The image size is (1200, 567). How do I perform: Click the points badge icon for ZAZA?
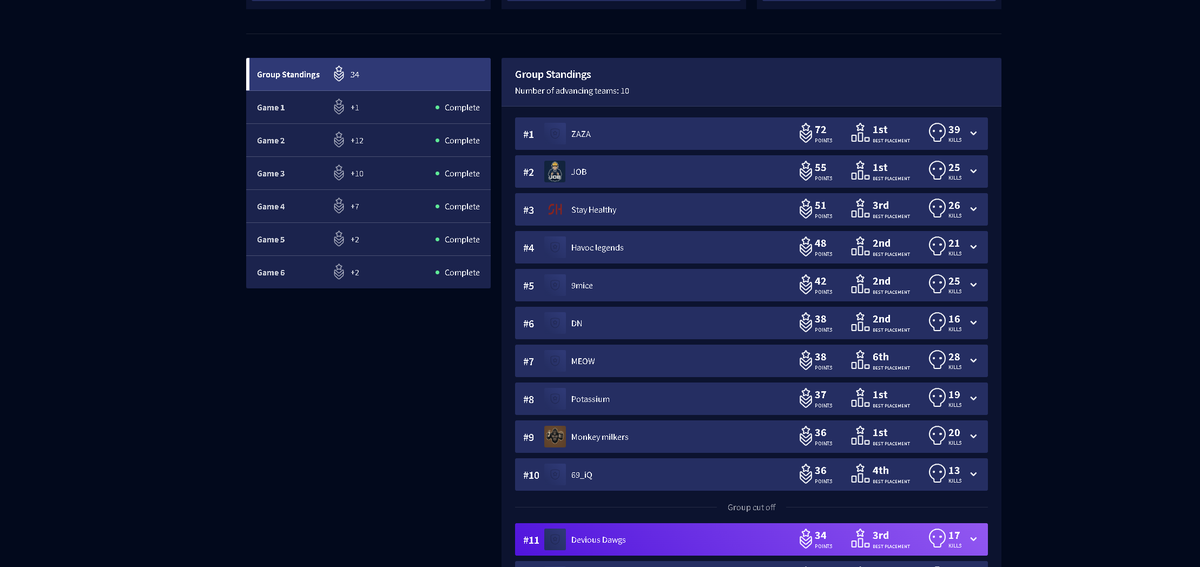pos(805,133)
